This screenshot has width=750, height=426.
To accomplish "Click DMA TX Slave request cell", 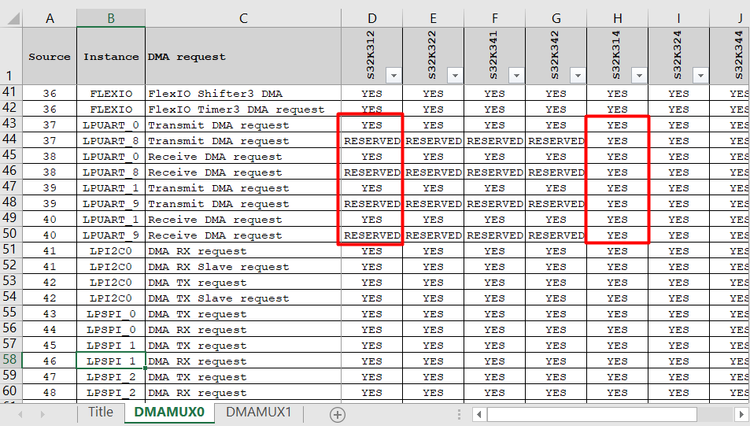I will click(x=243, y=298).
